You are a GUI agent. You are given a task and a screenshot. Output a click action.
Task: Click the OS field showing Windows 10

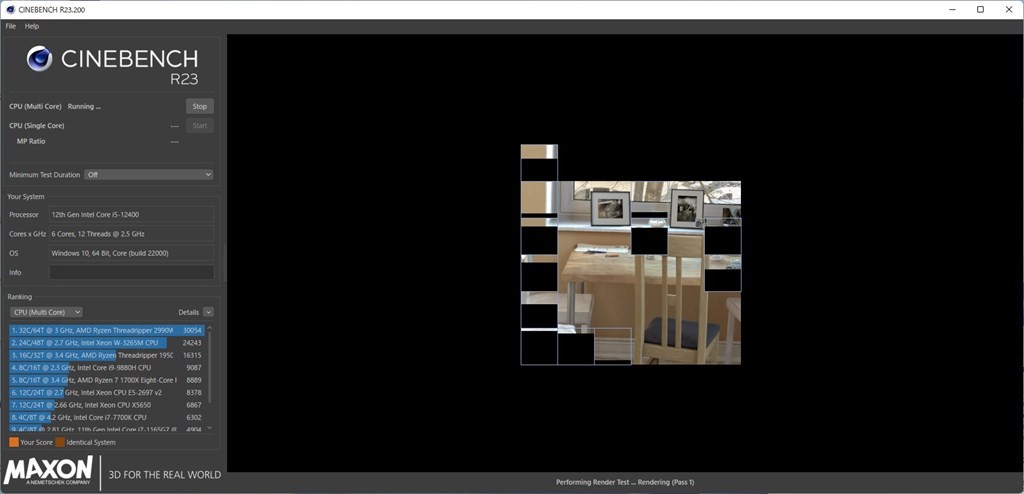tap(131, 253)
